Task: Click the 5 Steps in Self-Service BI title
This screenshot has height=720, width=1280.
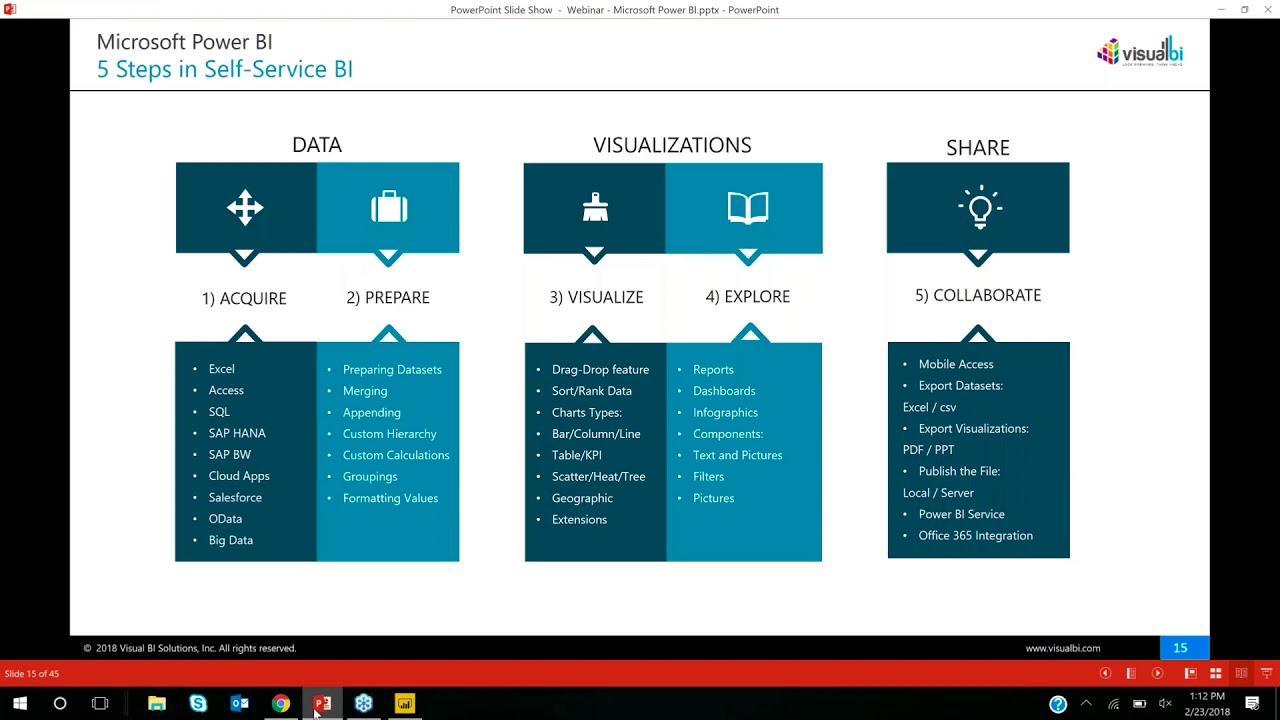Action: (x=225, y=69)
